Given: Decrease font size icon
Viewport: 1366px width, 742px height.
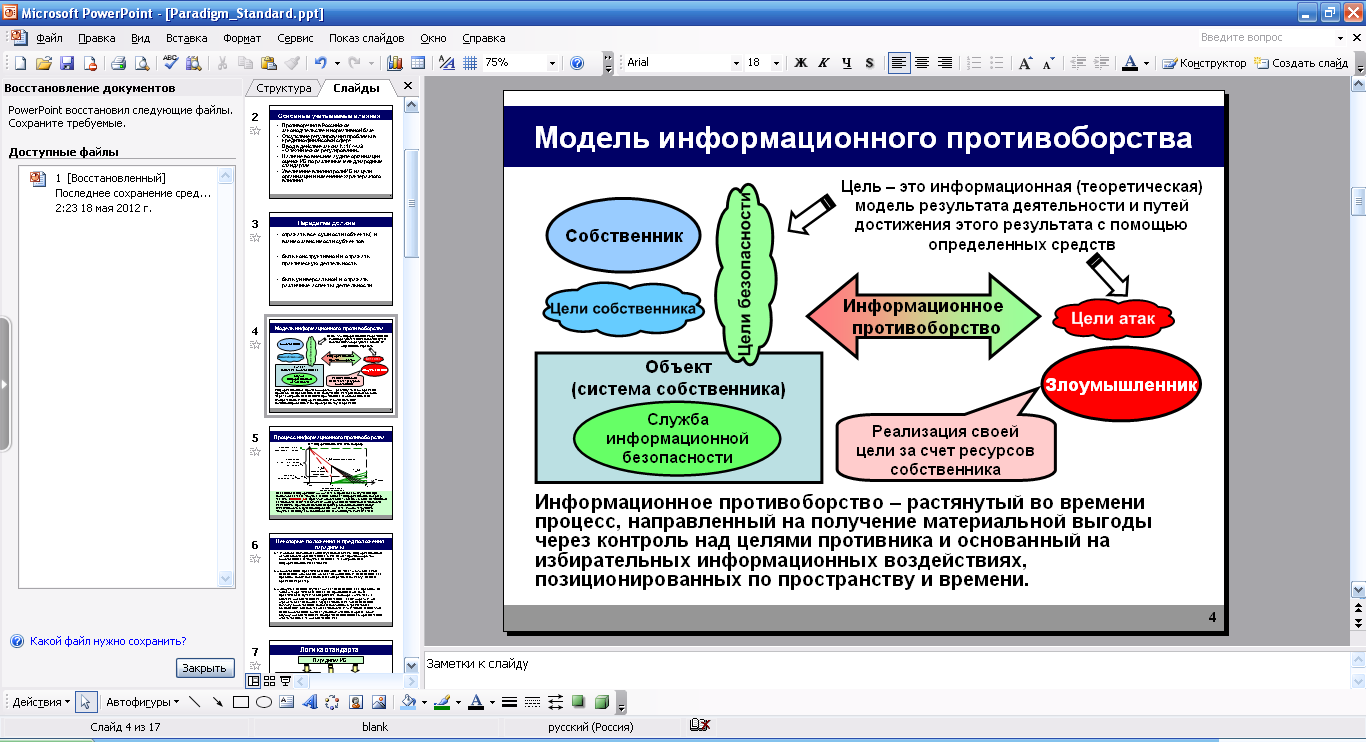Looking at the screenshot, I should pos(1048,63).
